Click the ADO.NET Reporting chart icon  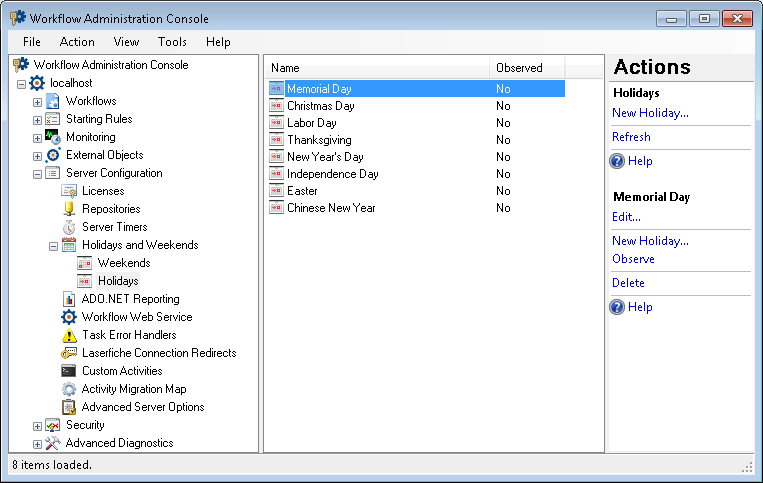(69, 299)
